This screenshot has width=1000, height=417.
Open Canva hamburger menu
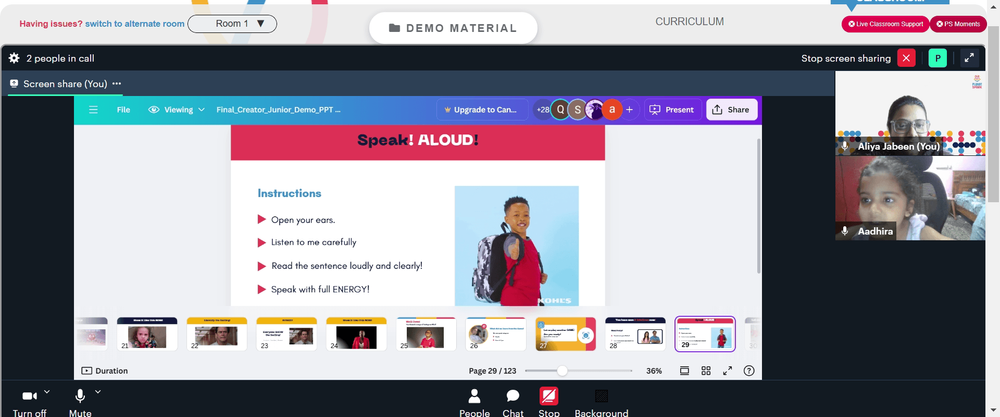(93, 110)
